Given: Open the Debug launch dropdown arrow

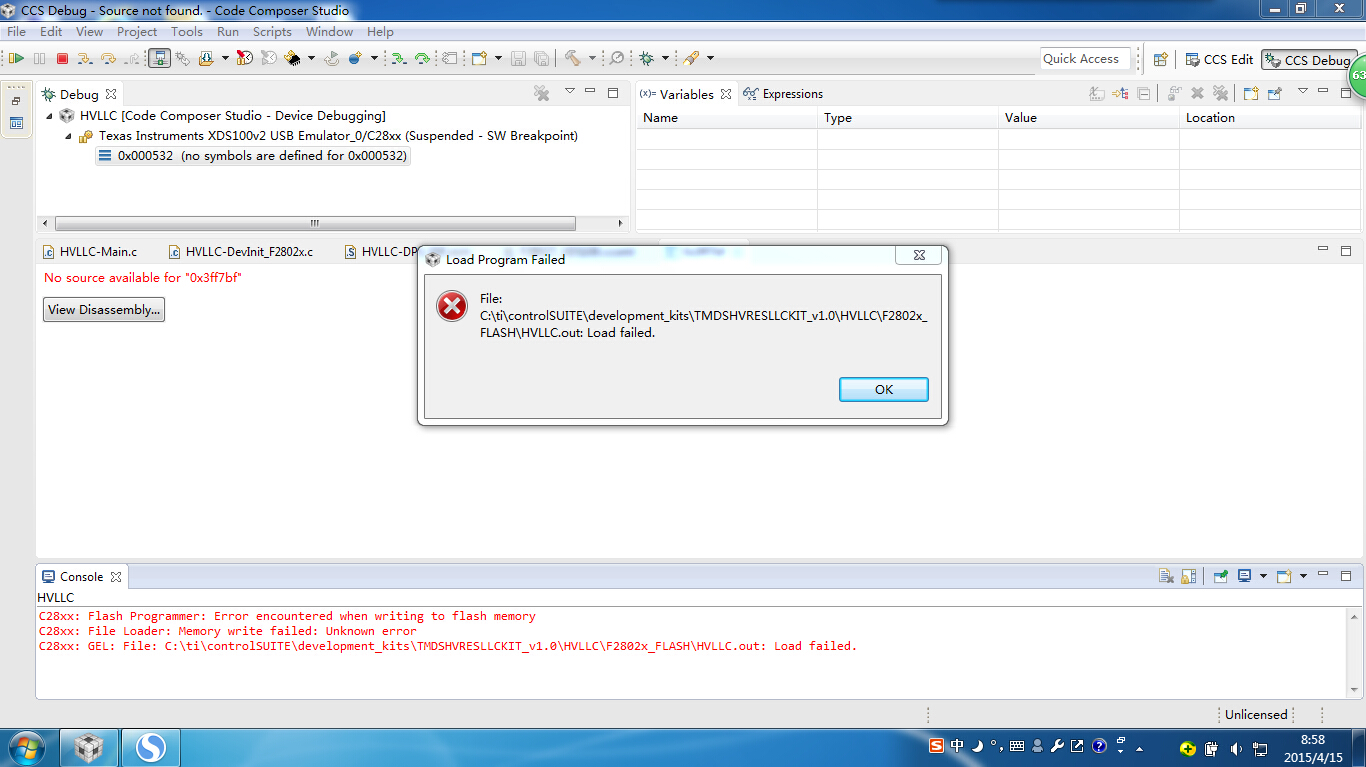Looking at the screenshot, I should [x=665, y=59].
